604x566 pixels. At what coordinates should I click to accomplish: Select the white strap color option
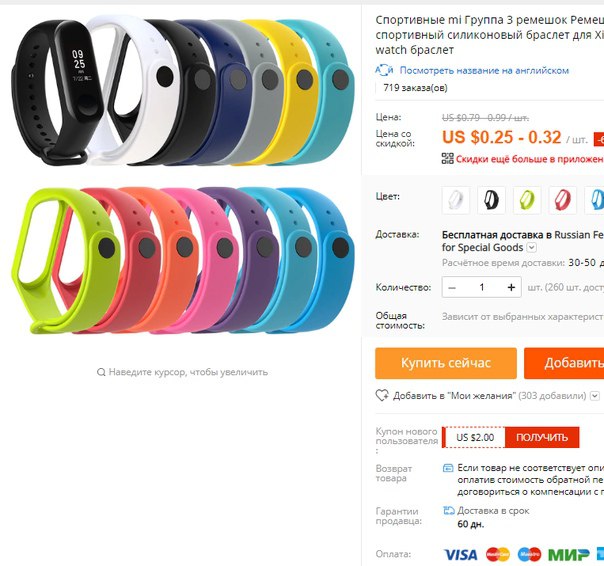(x=456, y=200)
